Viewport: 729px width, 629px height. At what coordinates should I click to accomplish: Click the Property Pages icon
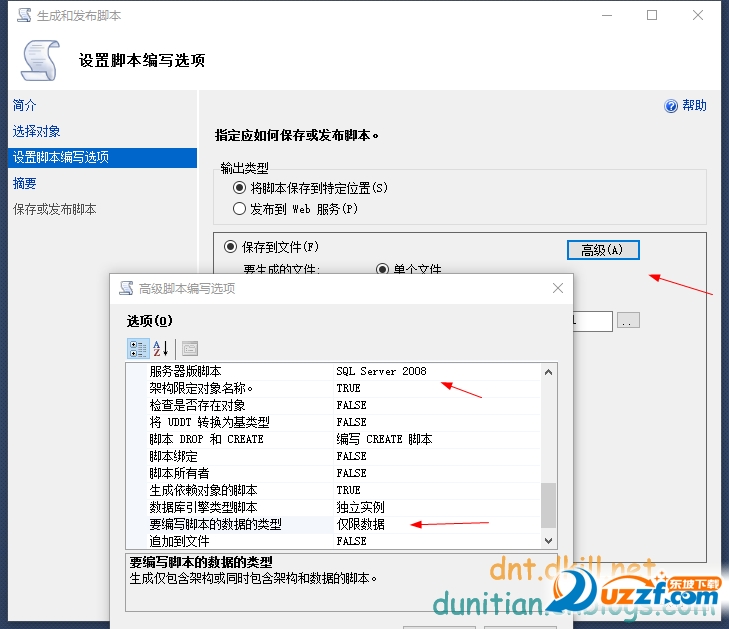[190, 348]
